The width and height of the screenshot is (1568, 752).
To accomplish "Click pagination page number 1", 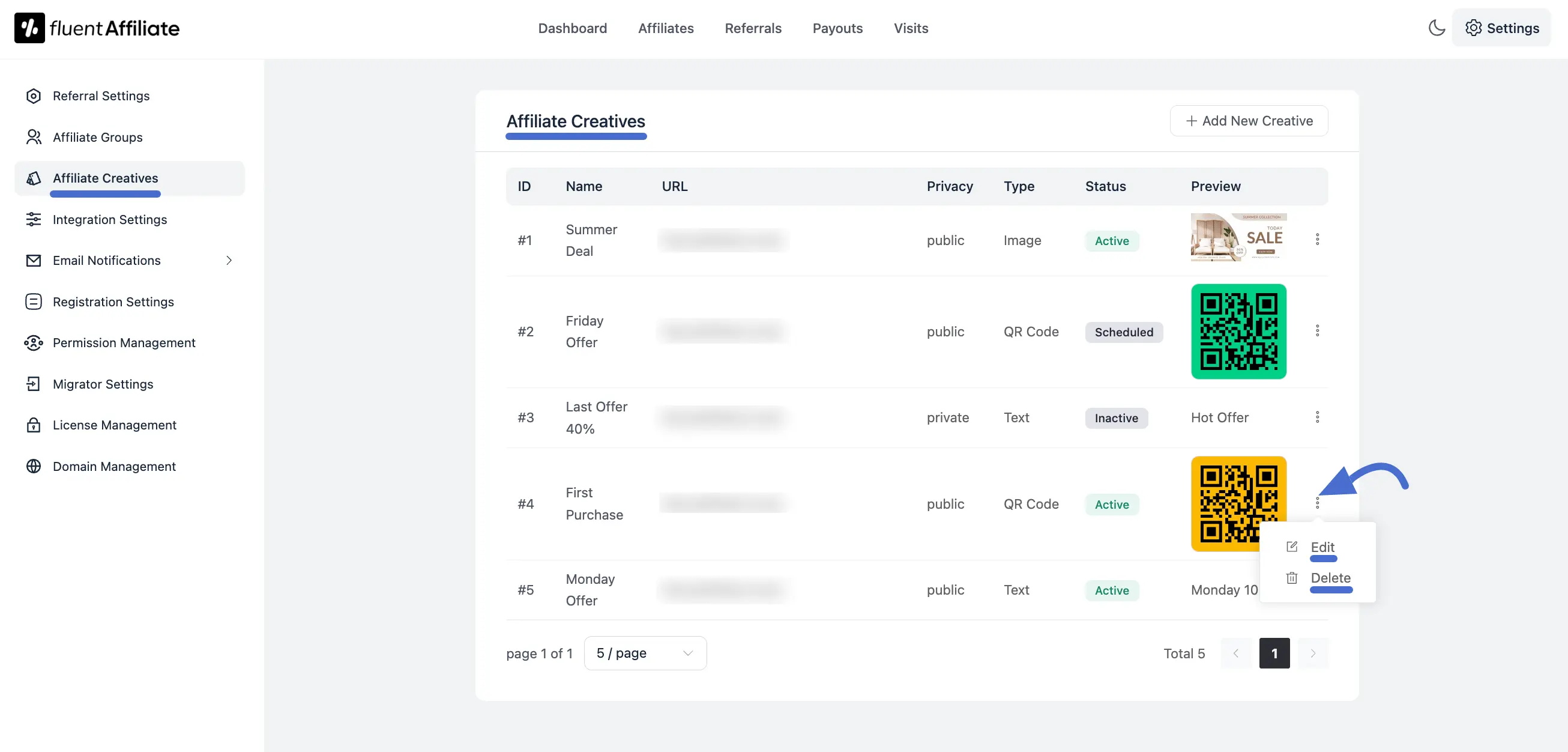I will click(1274, 653).
